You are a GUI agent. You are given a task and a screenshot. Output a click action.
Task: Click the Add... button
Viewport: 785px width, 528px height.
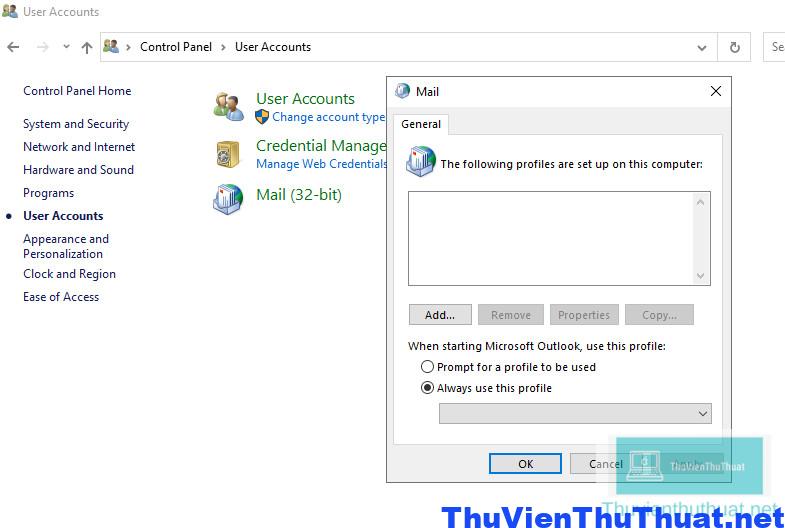click(x=440, y=315)
